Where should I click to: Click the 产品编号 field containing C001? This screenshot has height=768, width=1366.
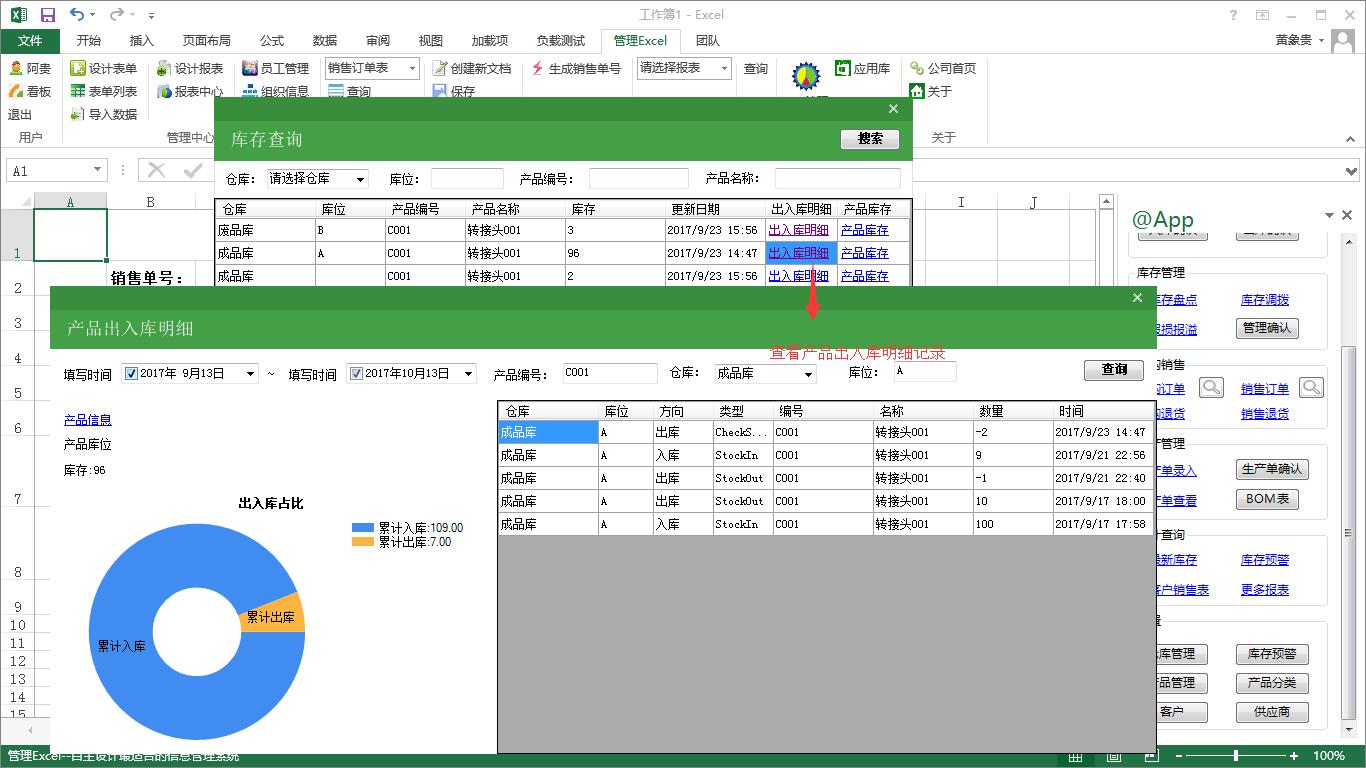tap(609, 373)
